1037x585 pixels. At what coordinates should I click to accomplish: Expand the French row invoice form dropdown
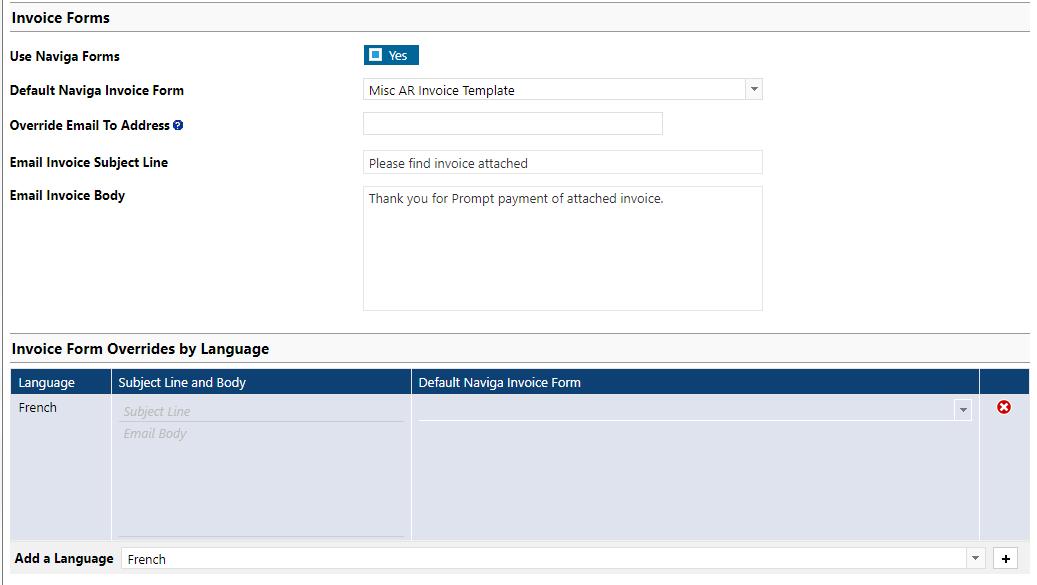(962, 410)
